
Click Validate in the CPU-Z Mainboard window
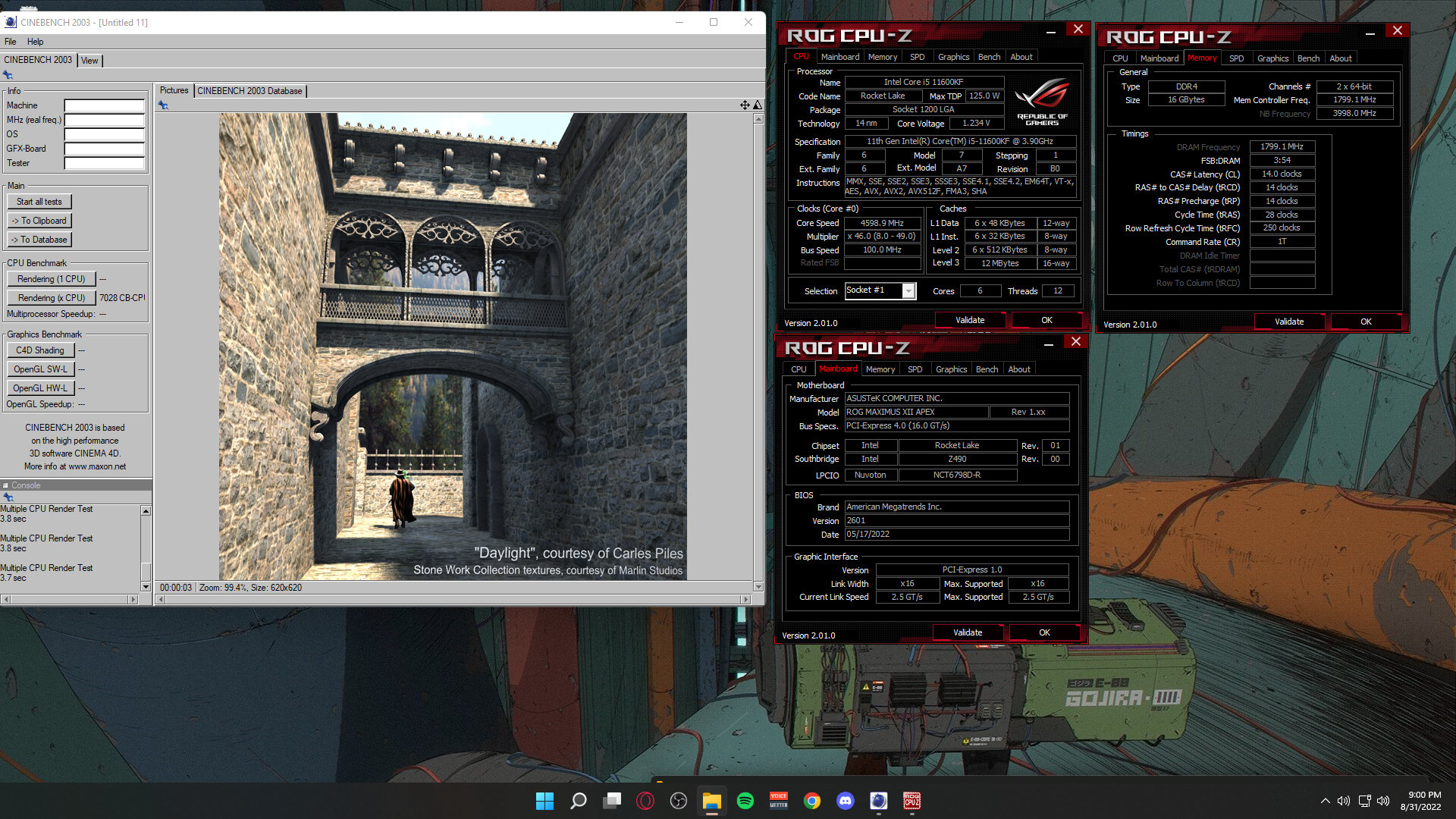point(968,632)
